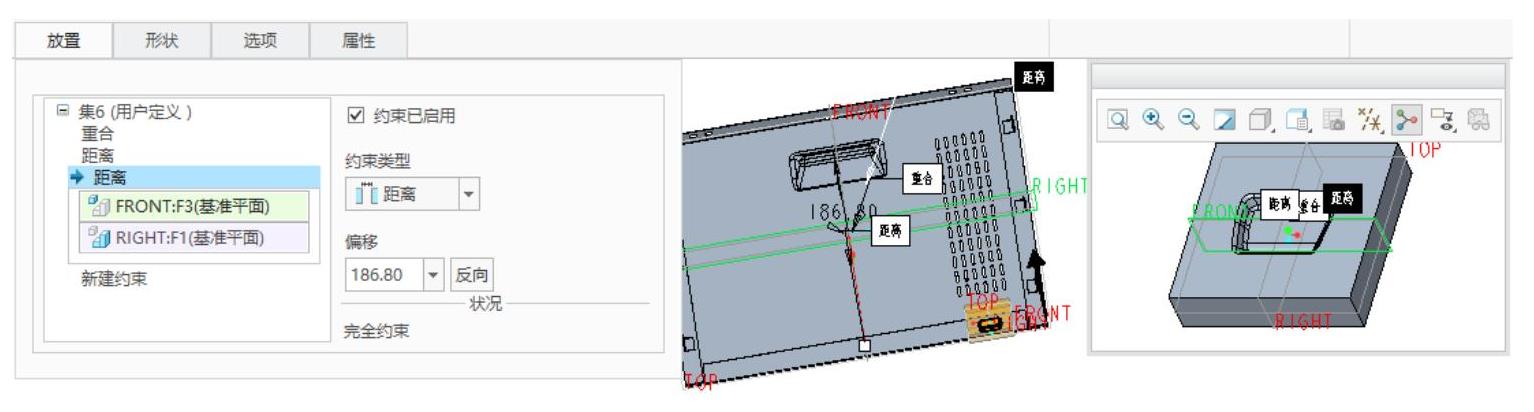The height and width of the screenshot is (412, 1534).
Task: Click 新建约束 to add a constraint
Action: pos(113,279)
